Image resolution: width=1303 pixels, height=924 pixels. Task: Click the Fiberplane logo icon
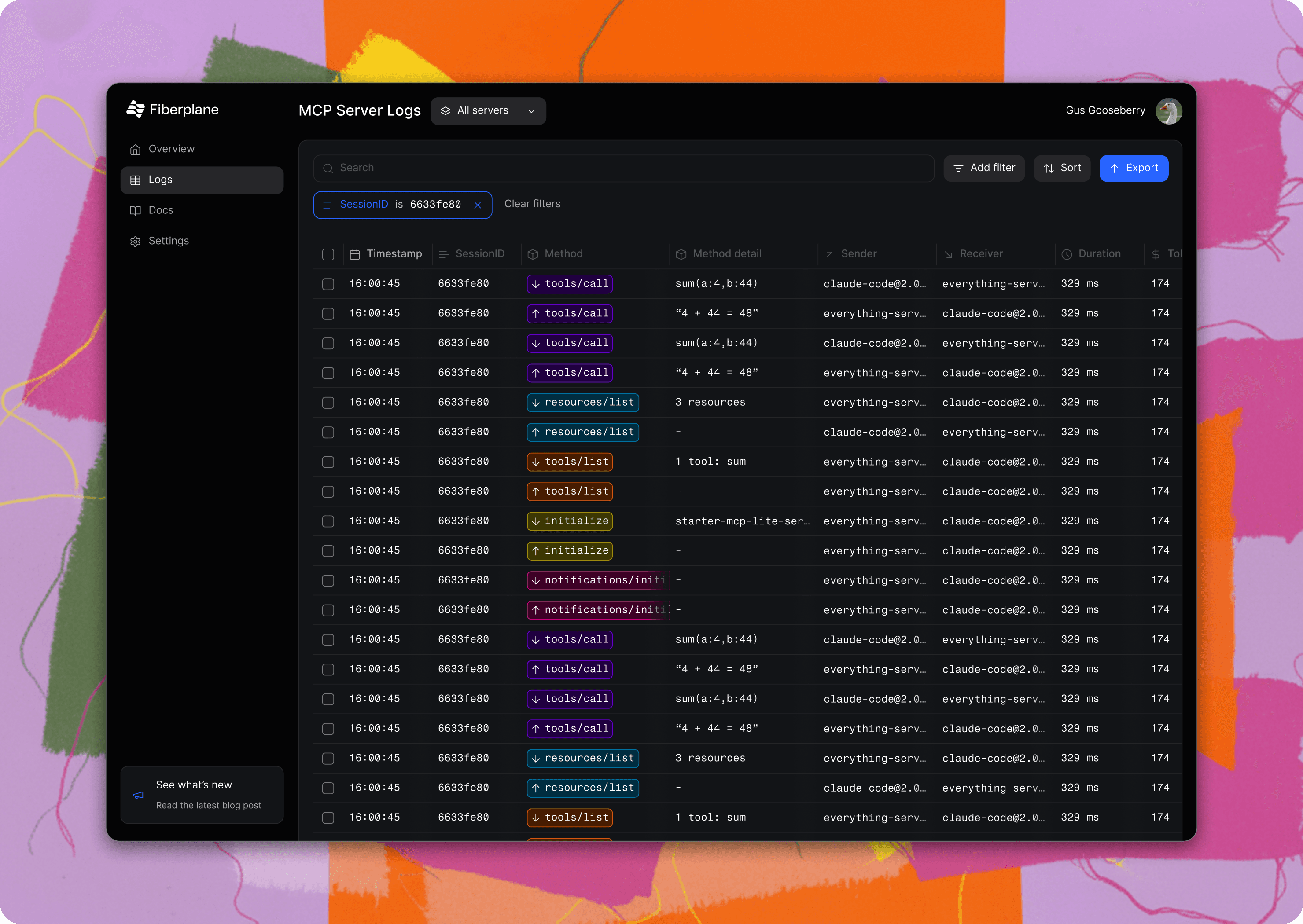[136, 109]
